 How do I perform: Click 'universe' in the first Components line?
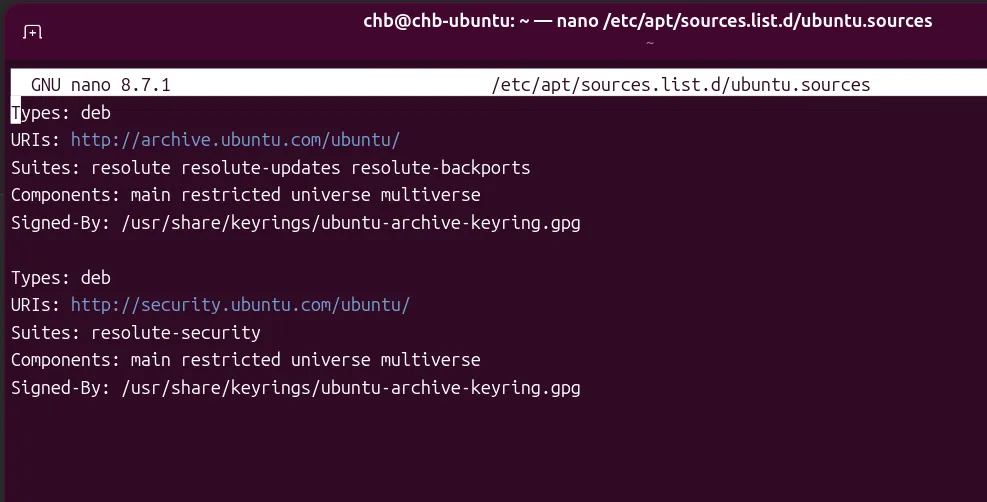(x=330, y=195)
